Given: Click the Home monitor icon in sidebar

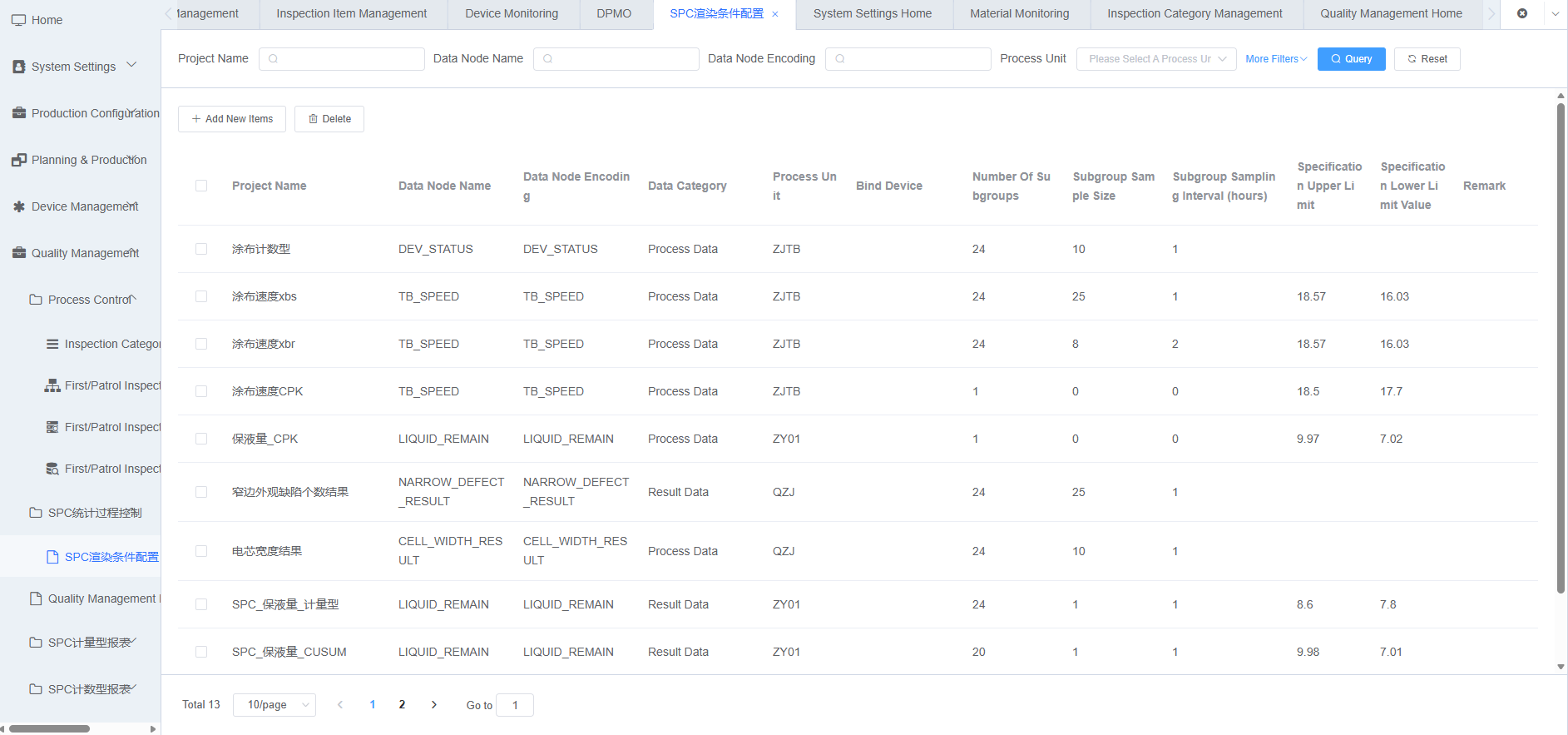Looking at the screenshot, I should 18,20.
